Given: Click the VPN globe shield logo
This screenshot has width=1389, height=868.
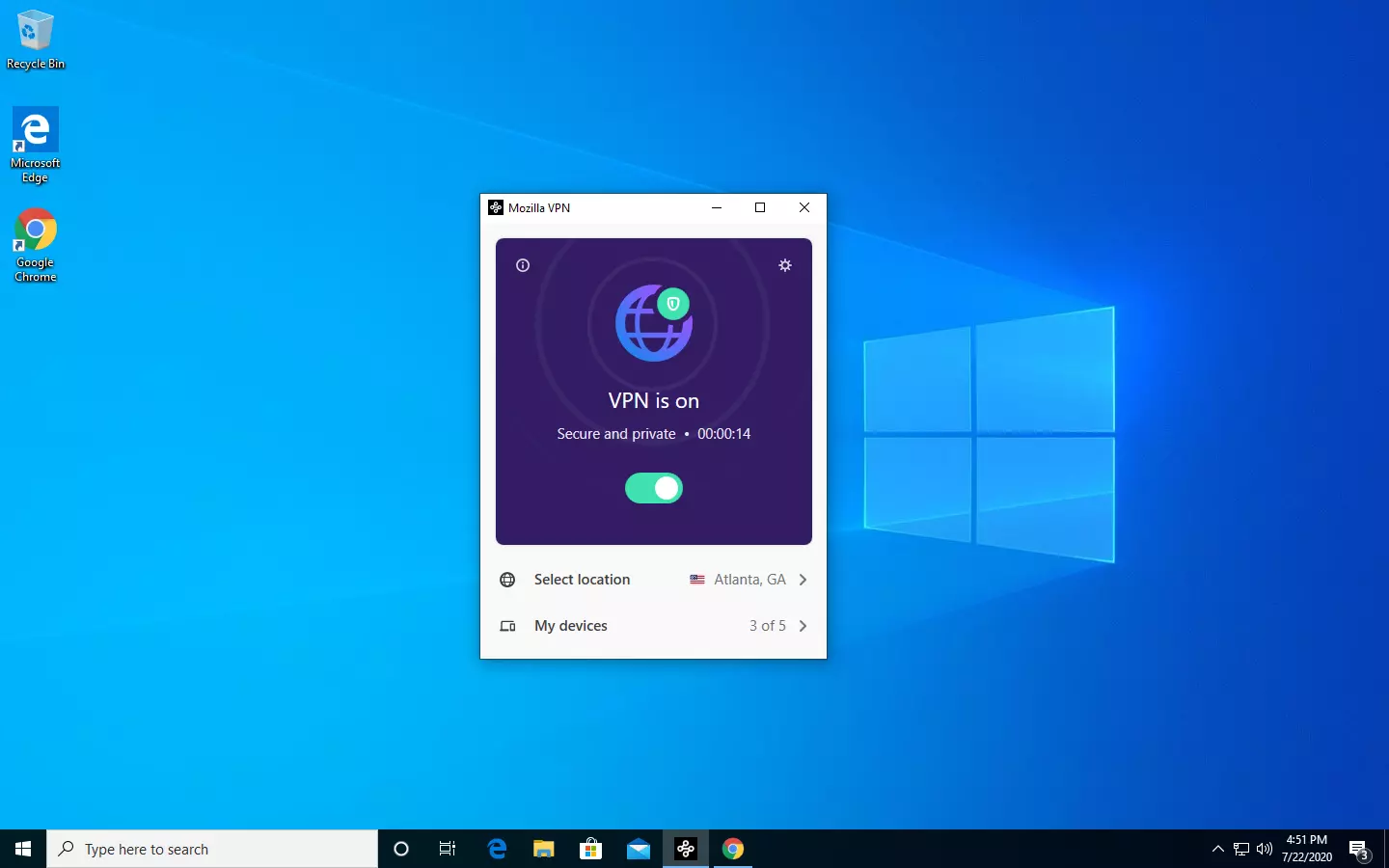Looking at the screenshot, I should click(654, 323).
